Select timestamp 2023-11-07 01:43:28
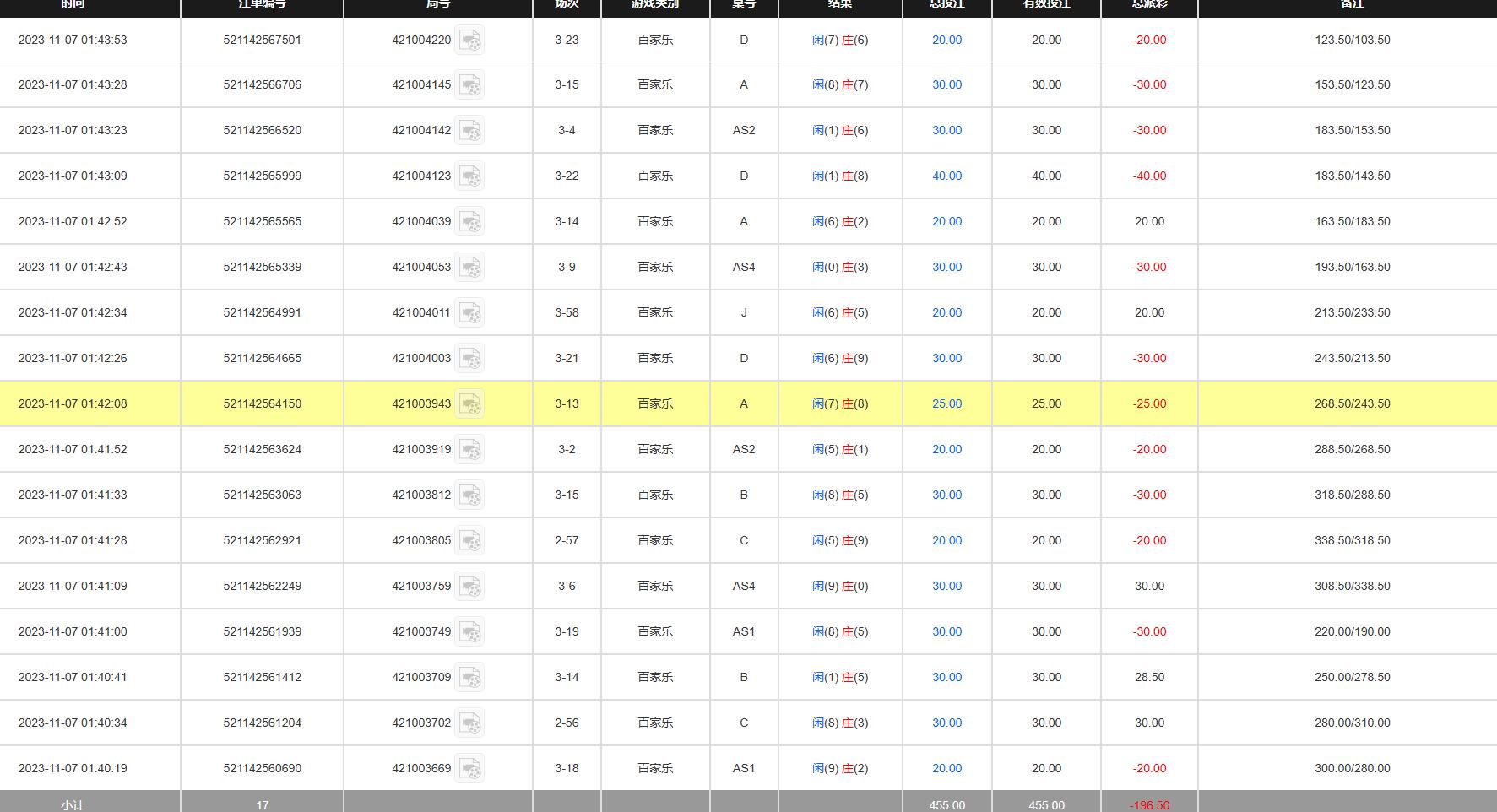The width and height of the screenshot is (1497, 812). click(73, 84)
